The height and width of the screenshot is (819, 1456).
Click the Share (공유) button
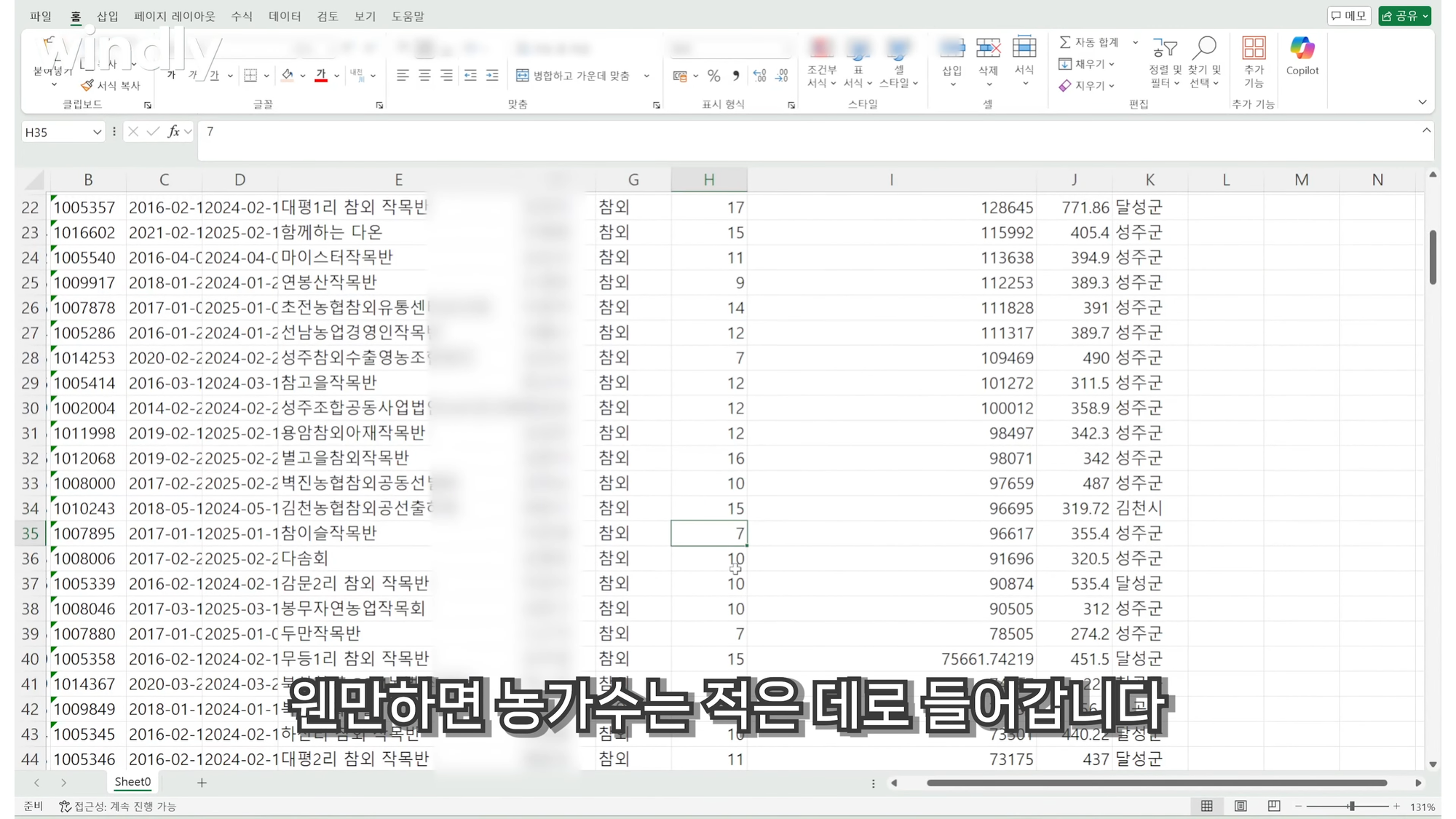(1404, 15)
